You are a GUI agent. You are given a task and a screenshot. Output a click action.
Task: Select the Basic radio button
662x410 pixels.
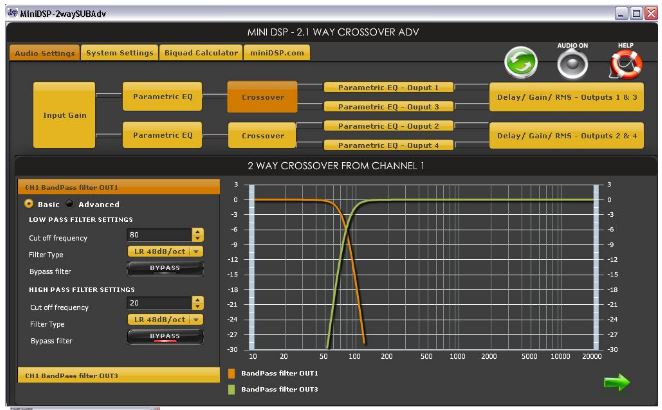click(29, 204)
